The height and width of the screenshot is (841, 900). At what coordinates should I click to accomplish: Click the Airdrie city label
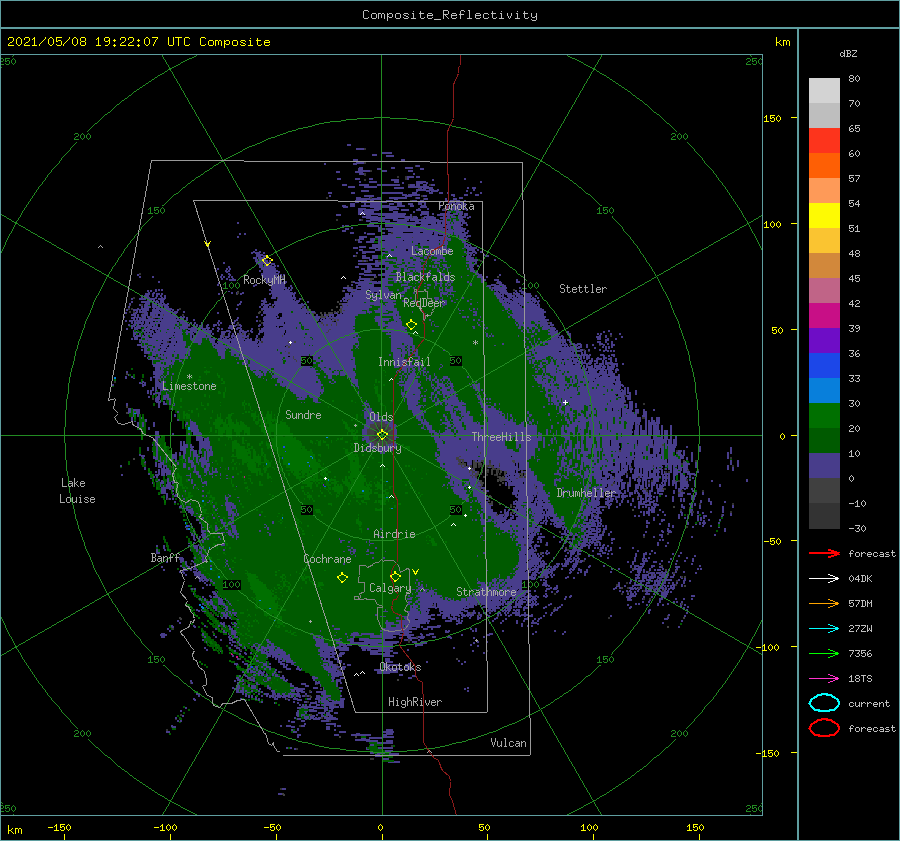tap(394, 534)
